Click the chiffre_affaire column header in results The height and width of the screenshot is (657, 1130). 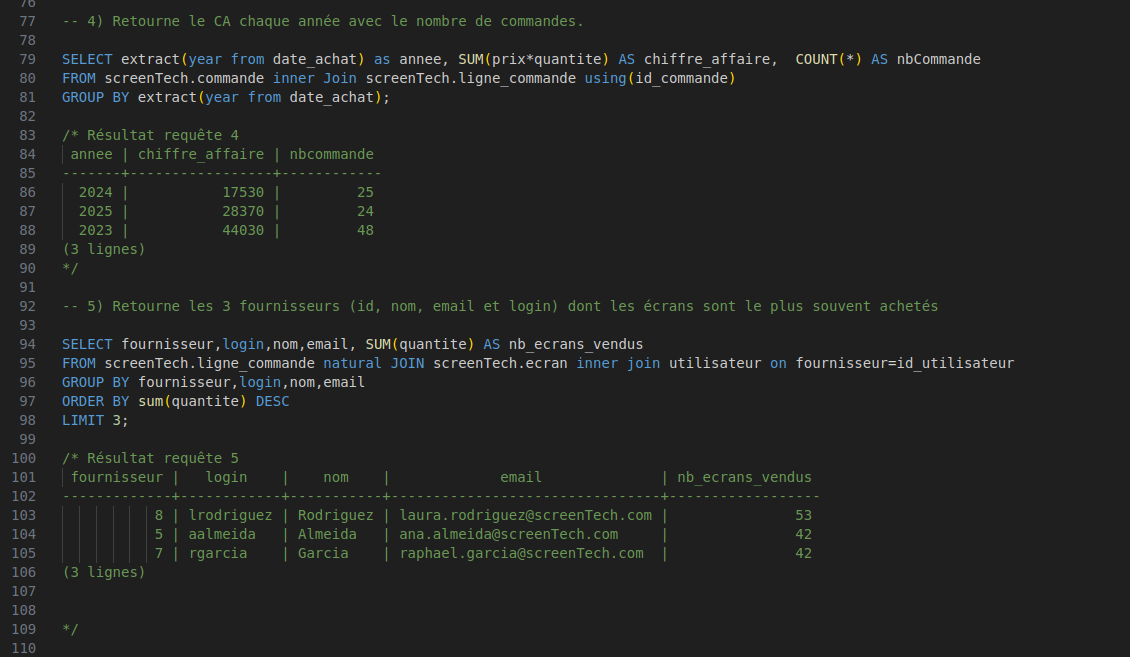[200, 154]
